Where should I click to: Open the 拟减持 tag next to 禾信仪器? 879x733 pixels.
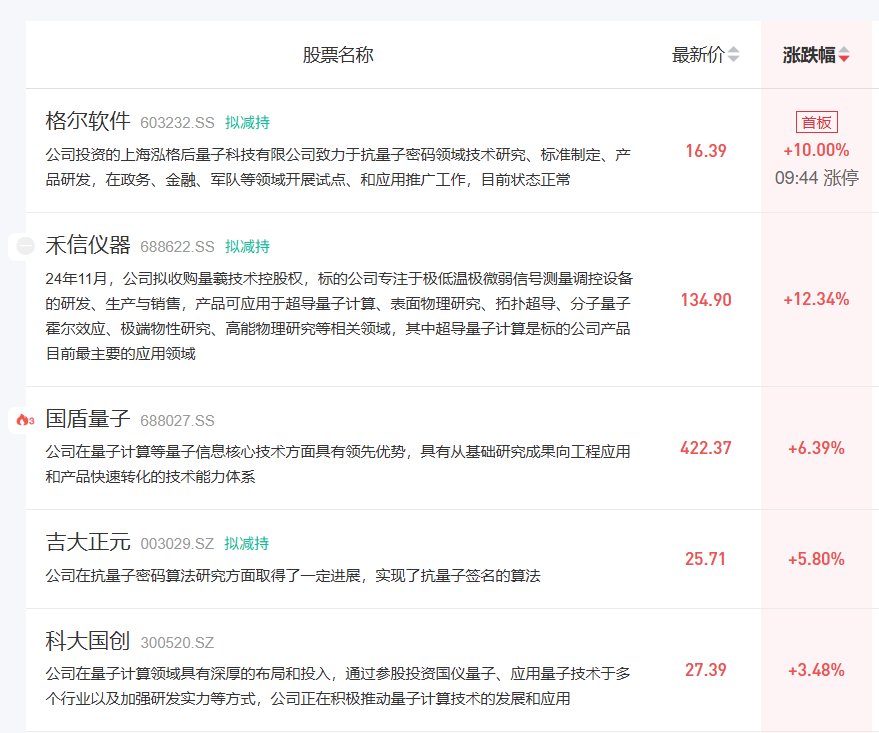click(247, 246)
